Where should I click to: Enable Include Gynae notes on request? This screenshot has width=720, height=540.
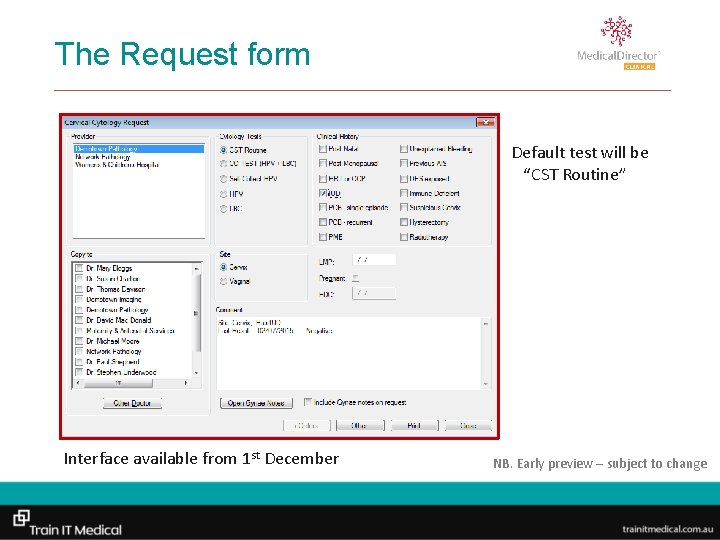click(x=308, y=402)
